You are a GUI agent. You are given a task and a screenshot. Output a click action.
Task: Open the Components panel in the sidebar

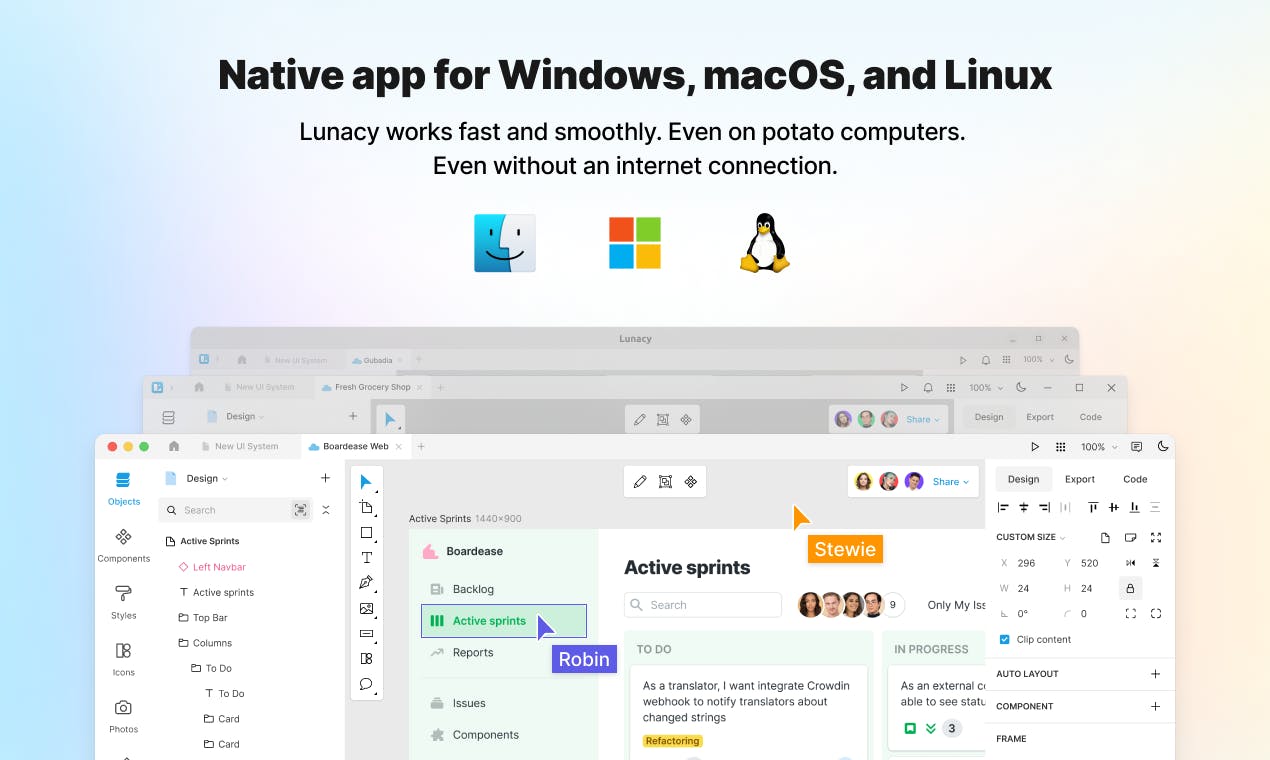point(124,545)
